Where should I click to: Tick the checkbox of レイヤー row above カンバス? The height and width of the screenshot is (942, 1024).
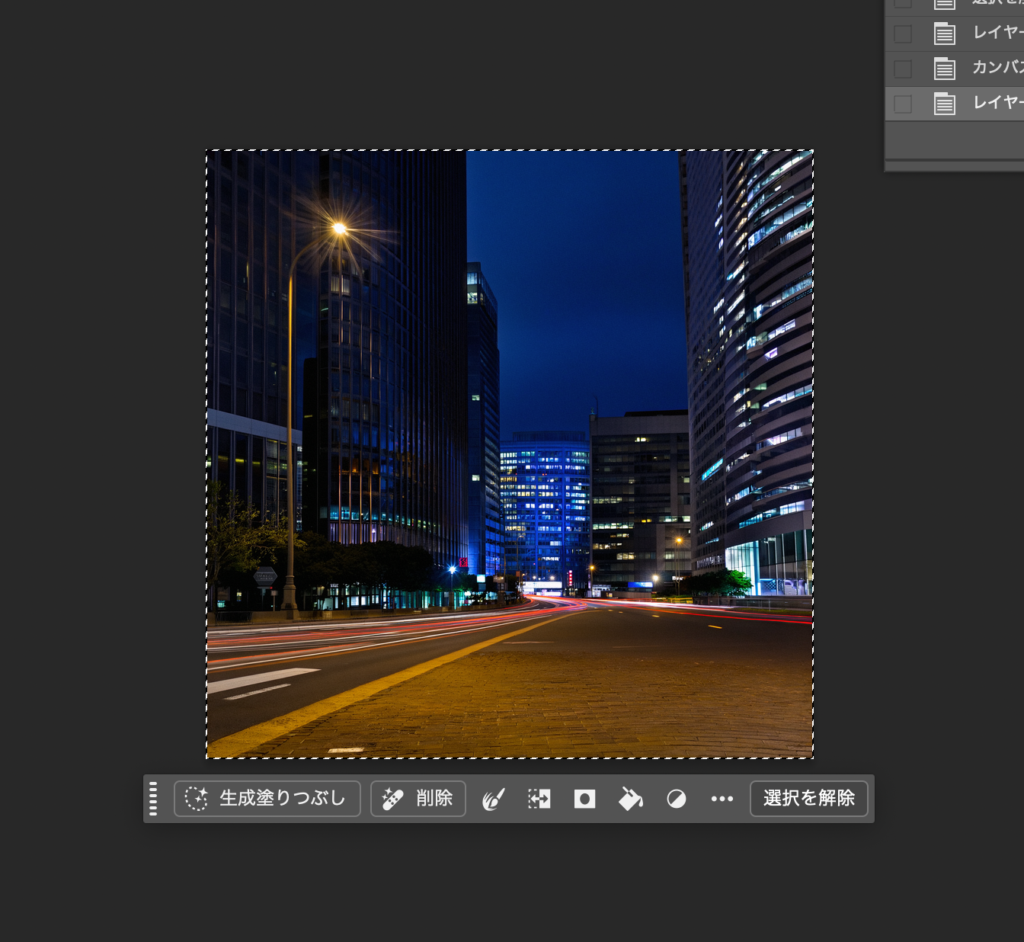click(x=903, y=34)
